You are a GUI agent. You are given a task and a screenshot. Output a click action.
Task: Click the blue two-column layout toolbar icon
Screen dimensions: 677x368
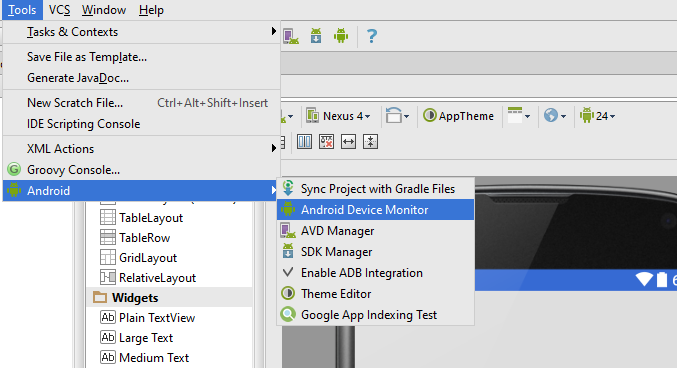coord(304,142)
